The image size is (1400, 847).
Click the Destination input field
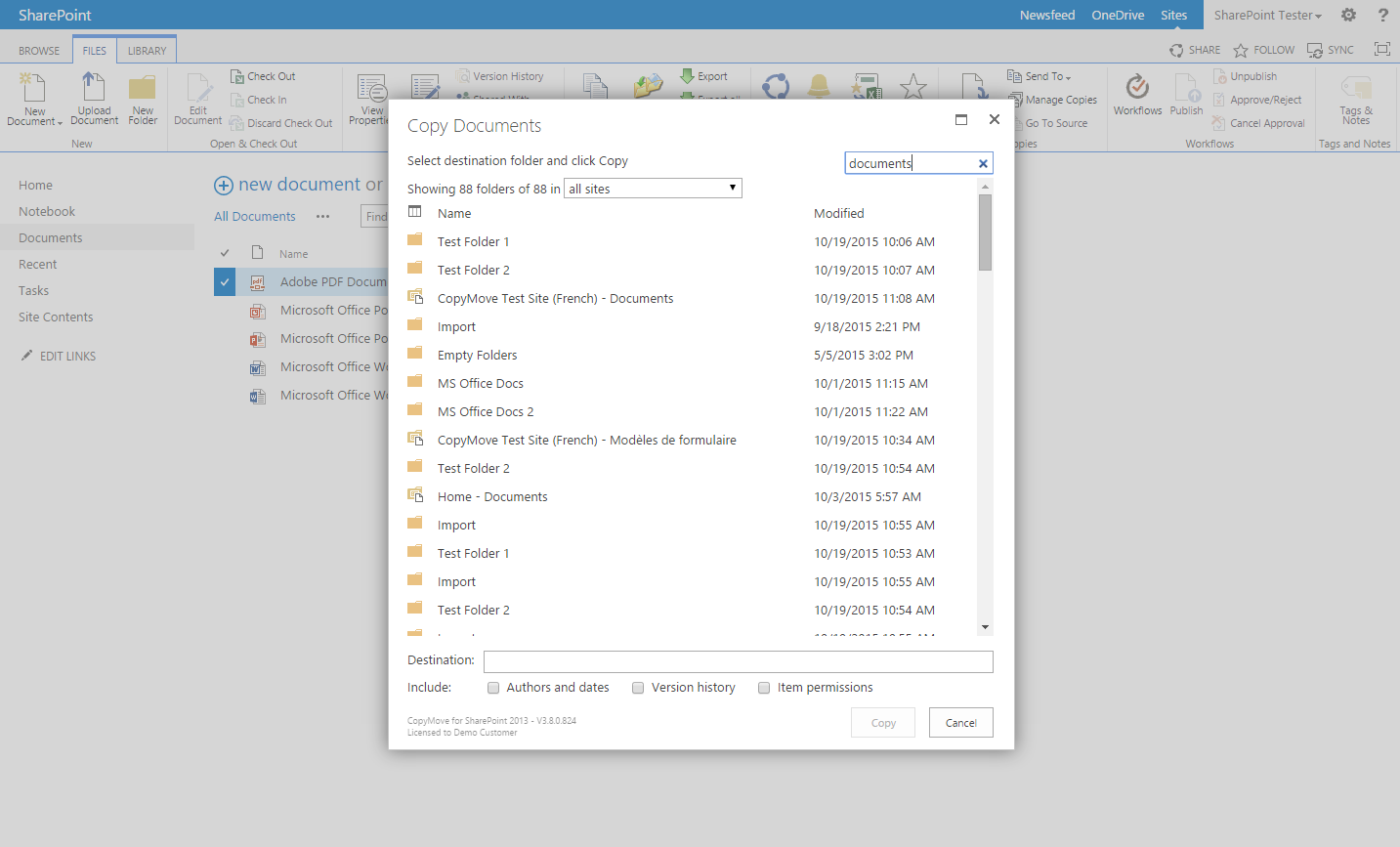click(739, 661)
